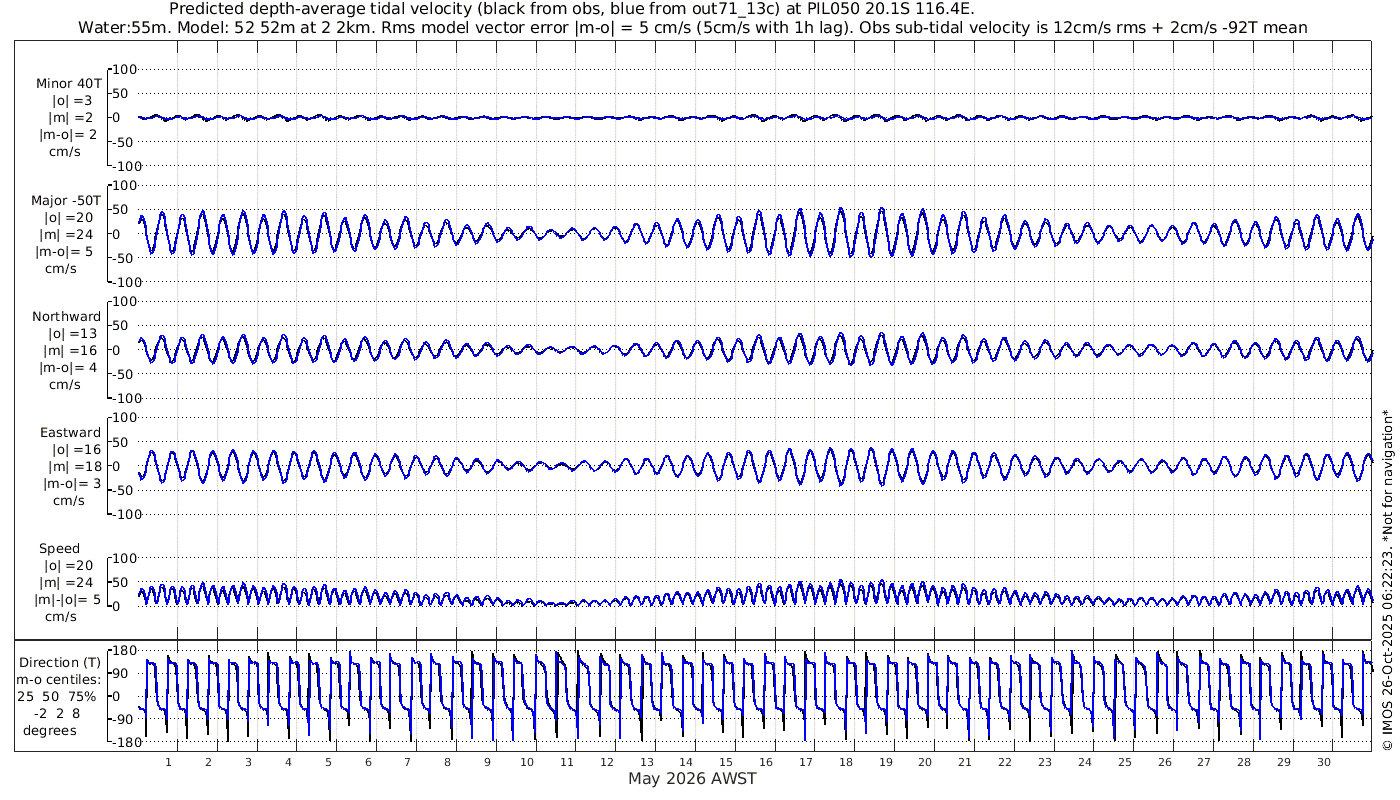Select the '-50' tick of the Major panel axis

click(x=123, y=258)
